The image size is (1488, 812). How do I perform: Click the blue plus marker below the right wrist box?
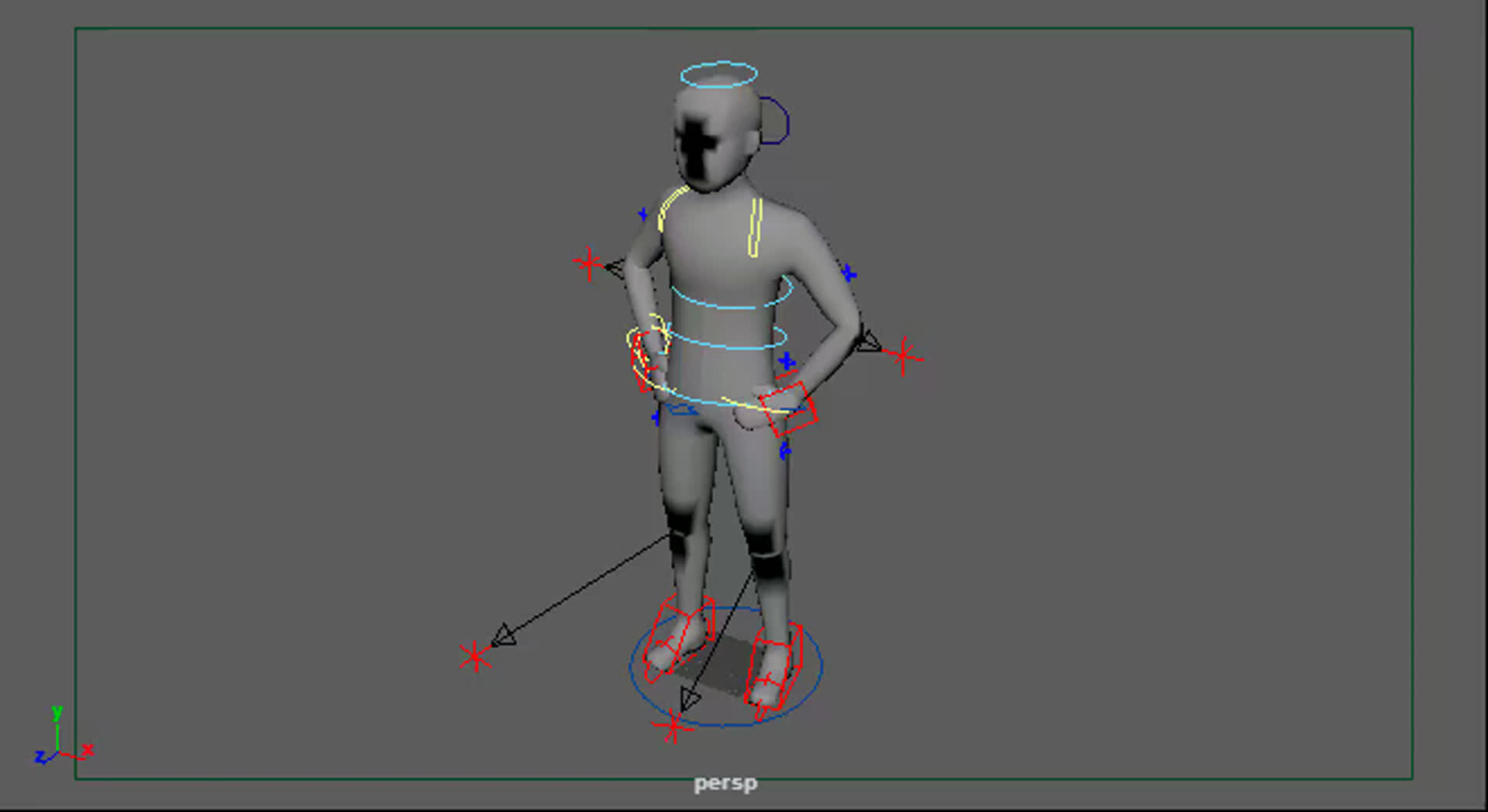tap(785, 449)
